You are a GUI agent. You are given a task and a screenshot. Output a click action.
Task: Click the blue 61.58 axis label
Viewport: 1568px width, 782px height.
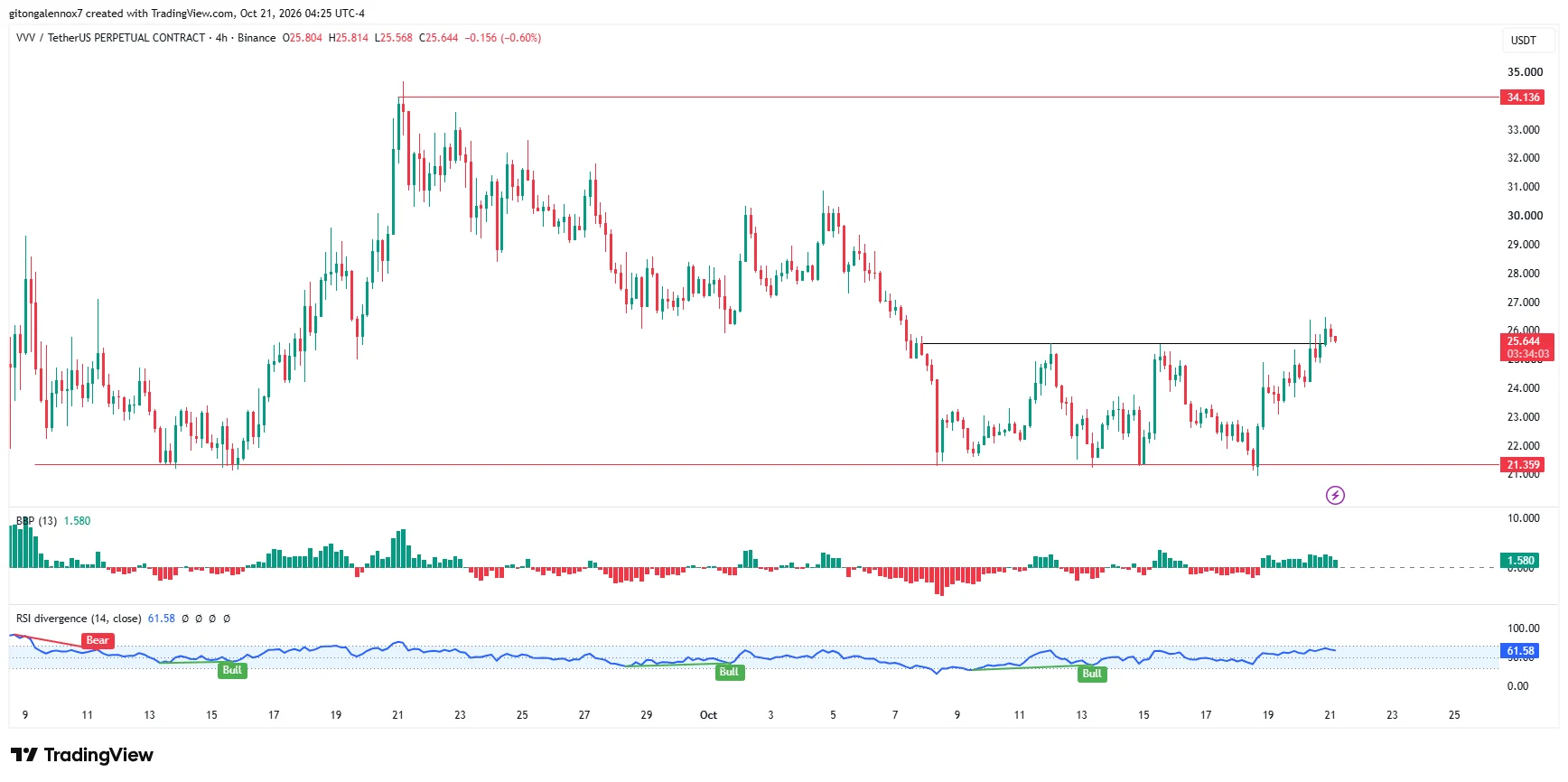(1520, 651)
